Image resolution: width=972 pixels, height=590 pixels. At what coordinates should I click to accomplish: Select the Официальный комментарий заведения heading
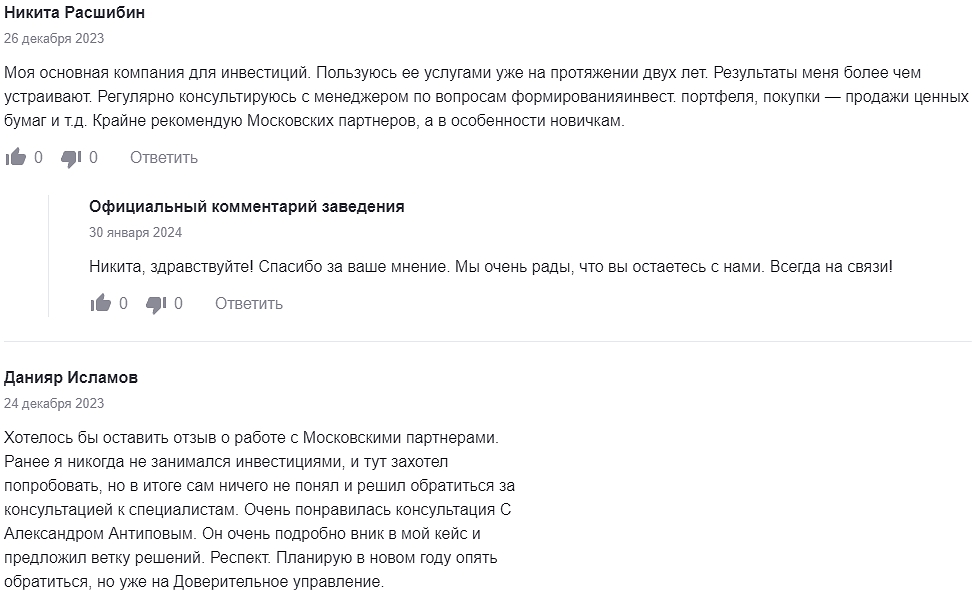245,207
